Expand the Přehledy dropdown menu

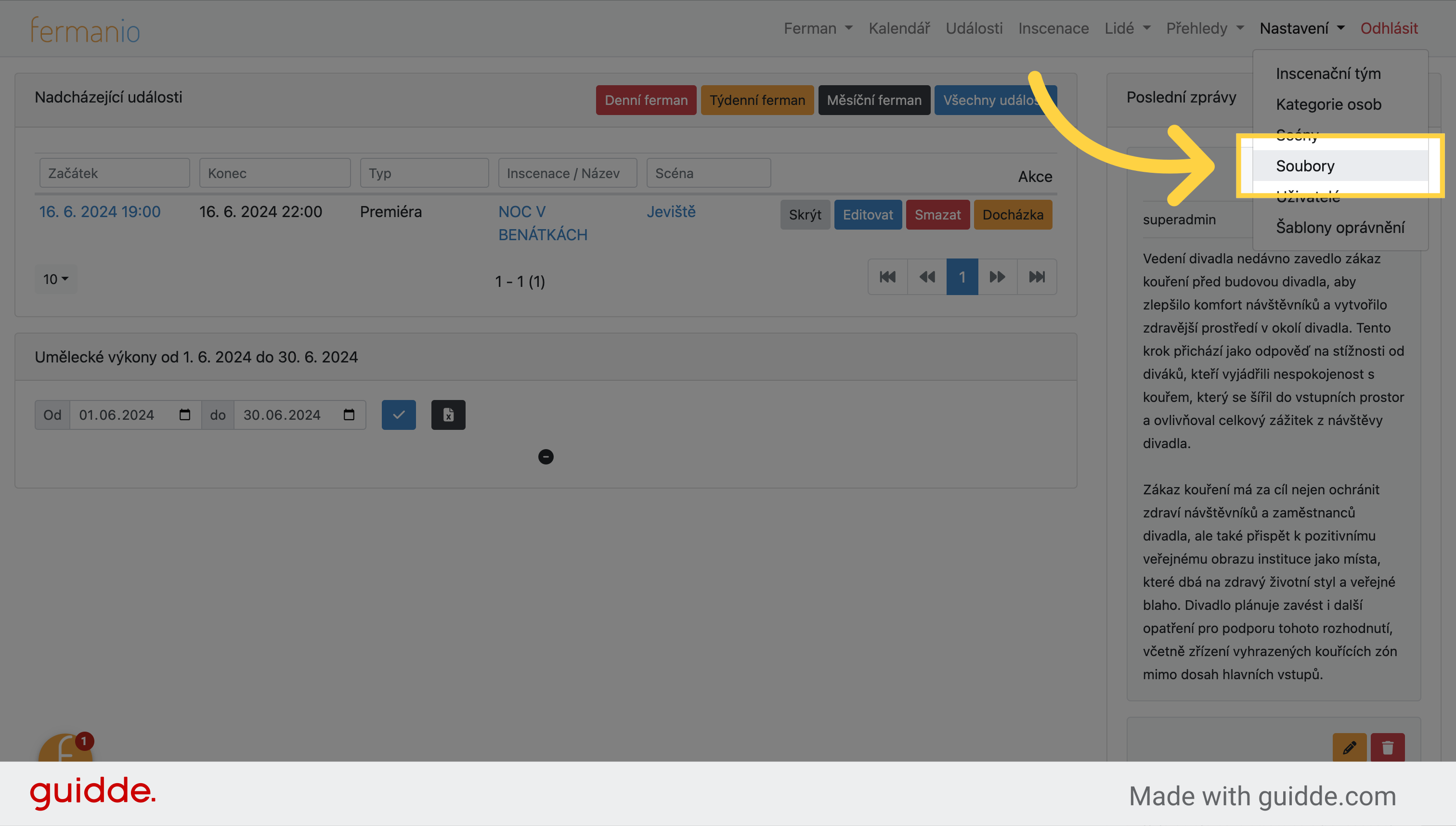pos(1205,28)
